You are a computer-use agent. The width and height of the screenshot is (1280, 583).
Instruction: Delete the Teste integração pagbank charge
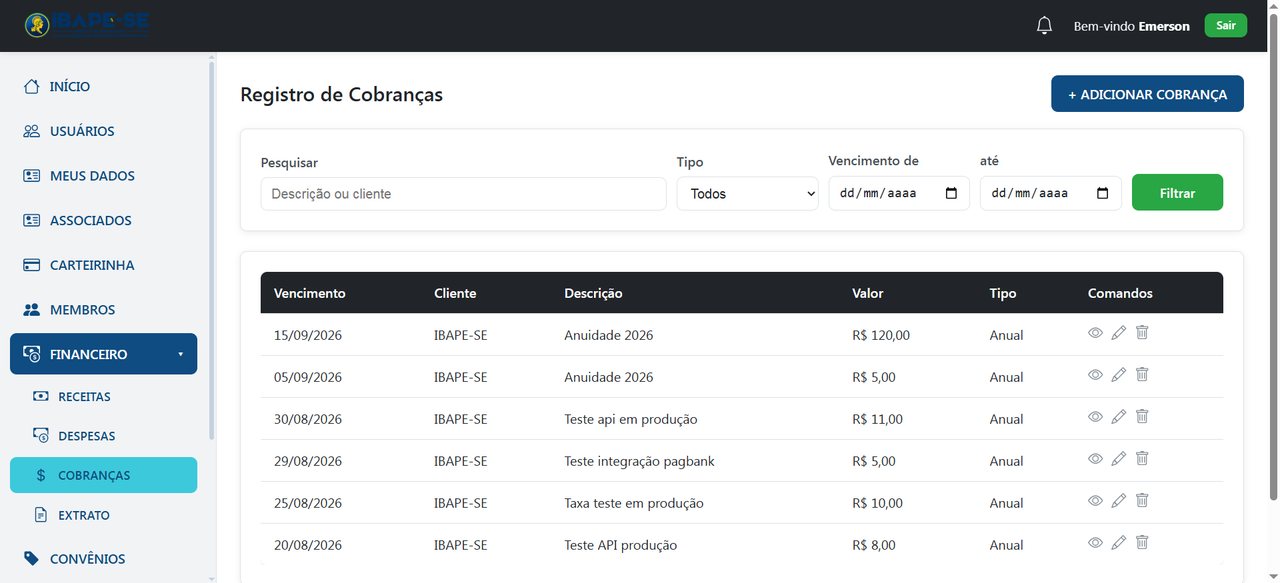coord(1142,458)
